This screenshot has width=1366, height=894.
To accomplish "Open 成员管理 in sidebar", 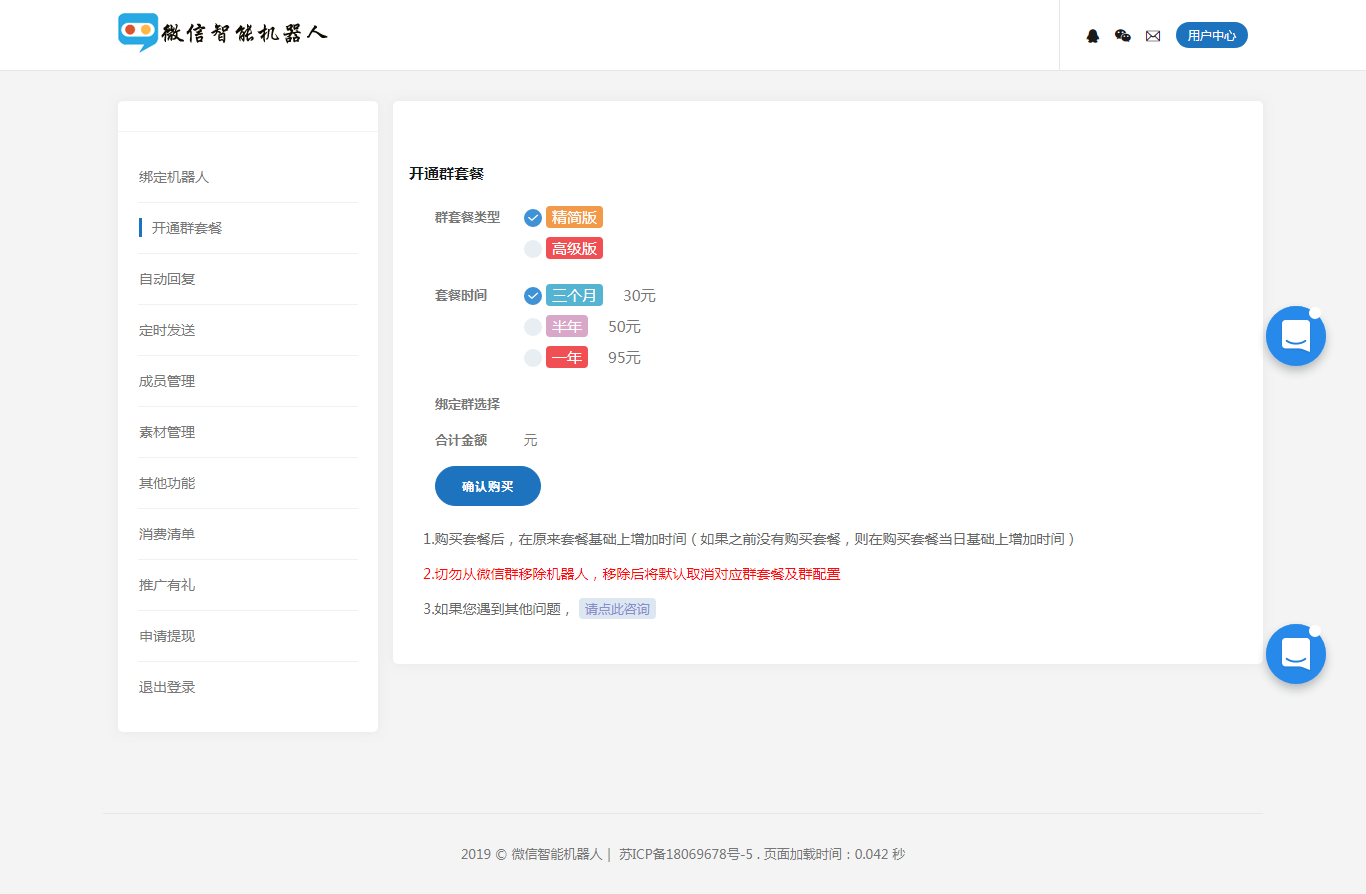I will (x=167, y=381).
